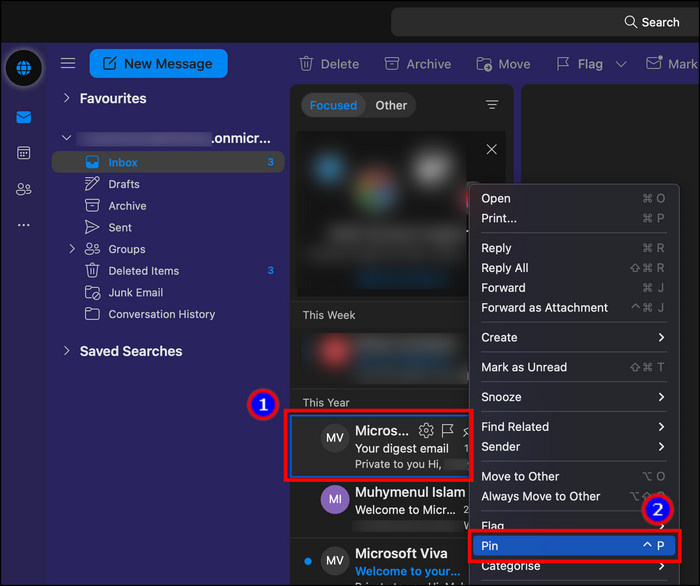Choose Reply All from context menu

[505, 268]
